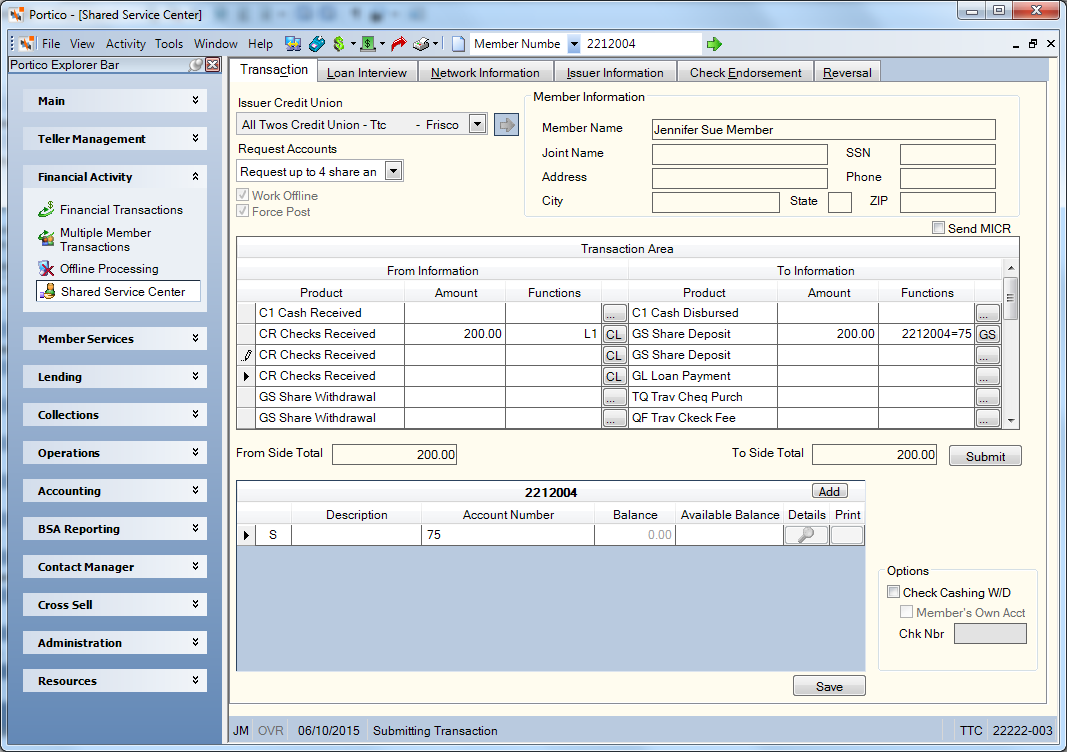Click the CL button on the GL Loan Payment row
Screen dimensions: 1067x752
[614, 376]
